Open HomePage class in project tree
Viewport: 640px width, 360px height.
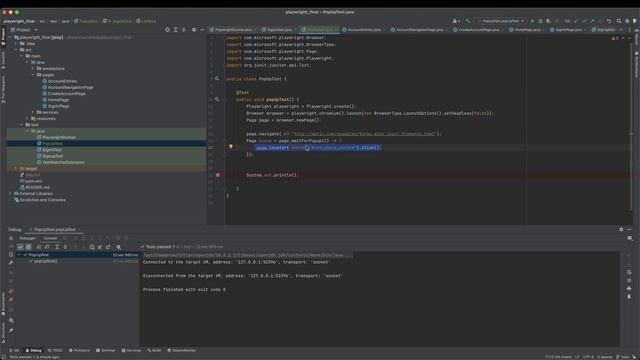click(x=58, y=100)
